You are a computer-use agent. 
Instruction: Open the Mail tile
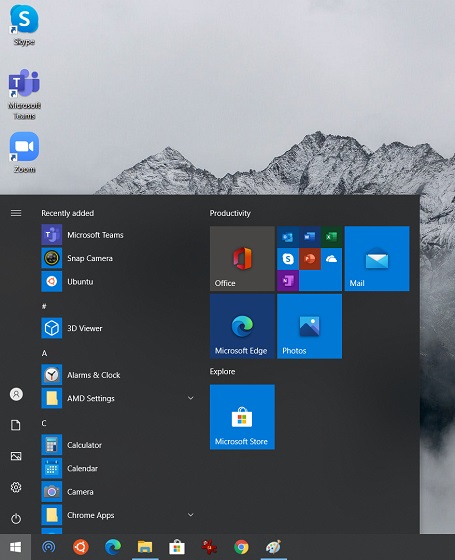377,258
